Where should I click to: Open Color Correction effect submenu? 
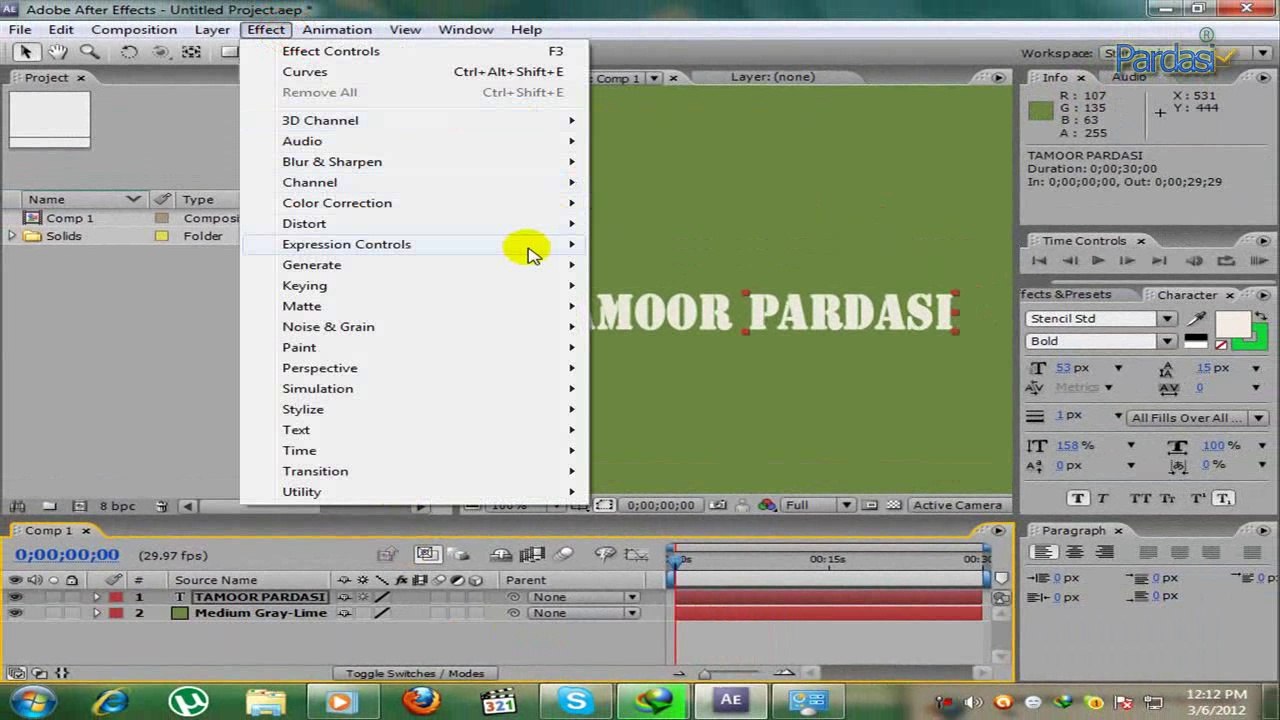pos(414,203)
